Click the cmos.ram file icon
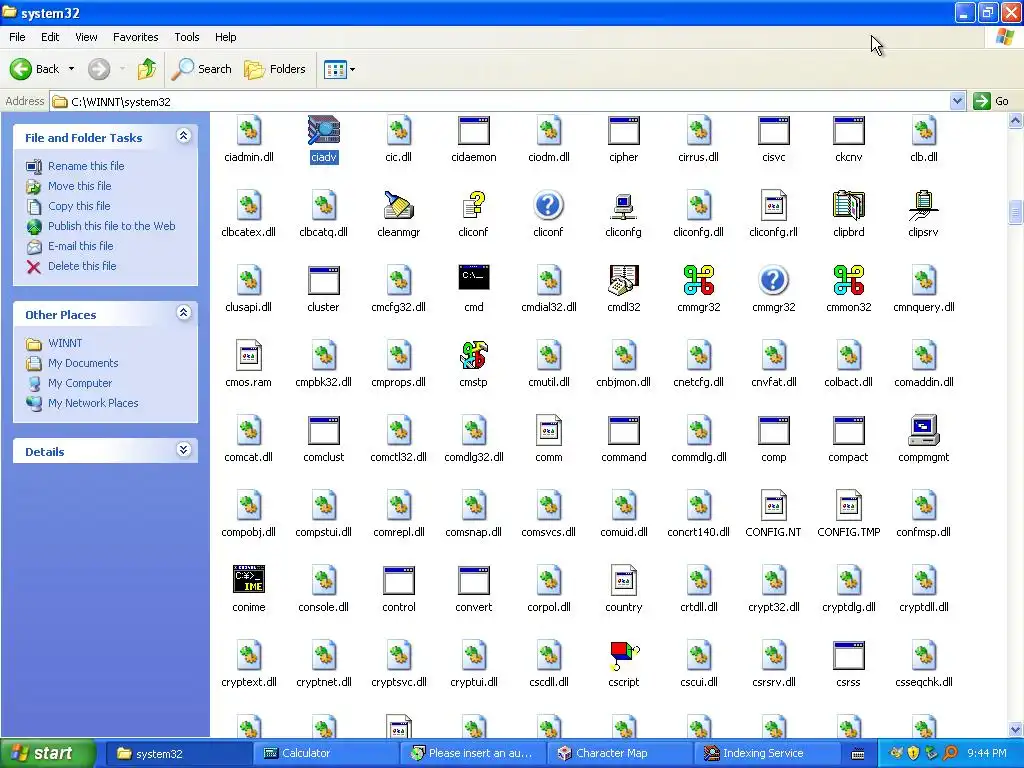 point(249,356)
